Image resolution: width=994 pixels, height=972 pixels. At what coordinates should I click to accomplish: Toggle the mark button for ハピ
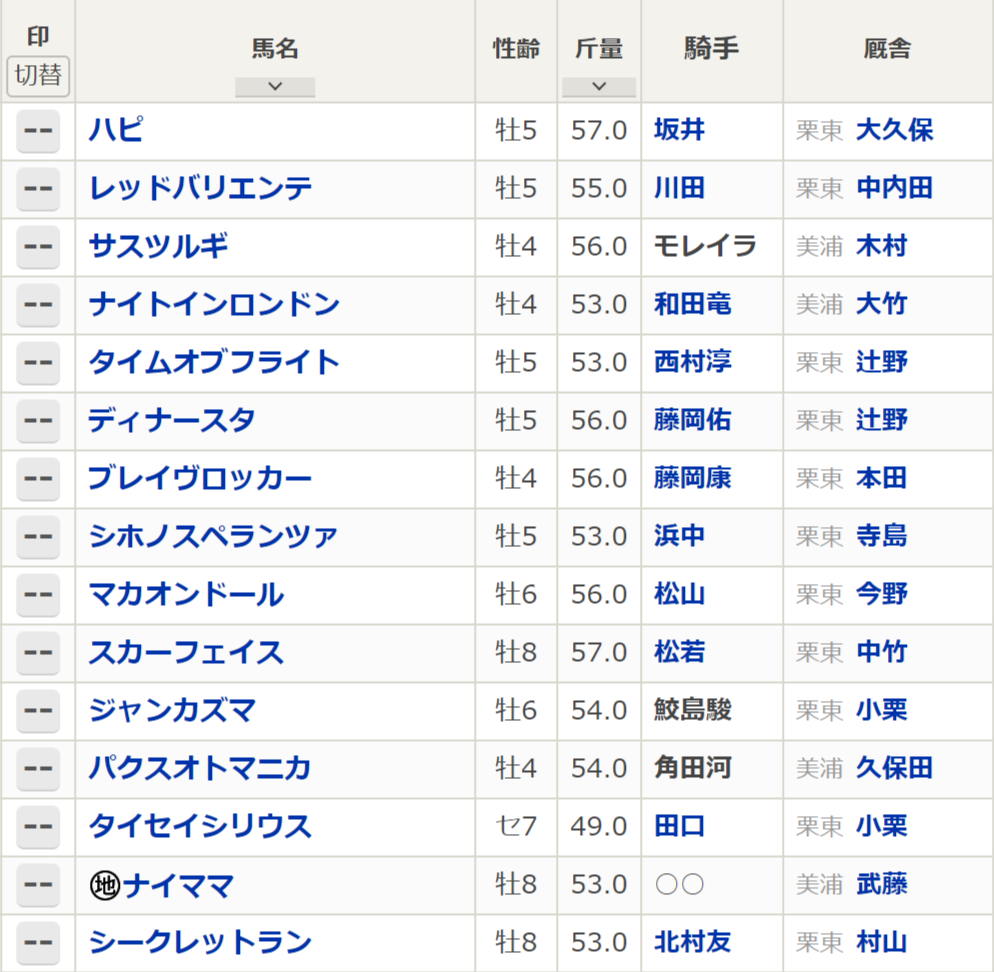tap(38, 131)
